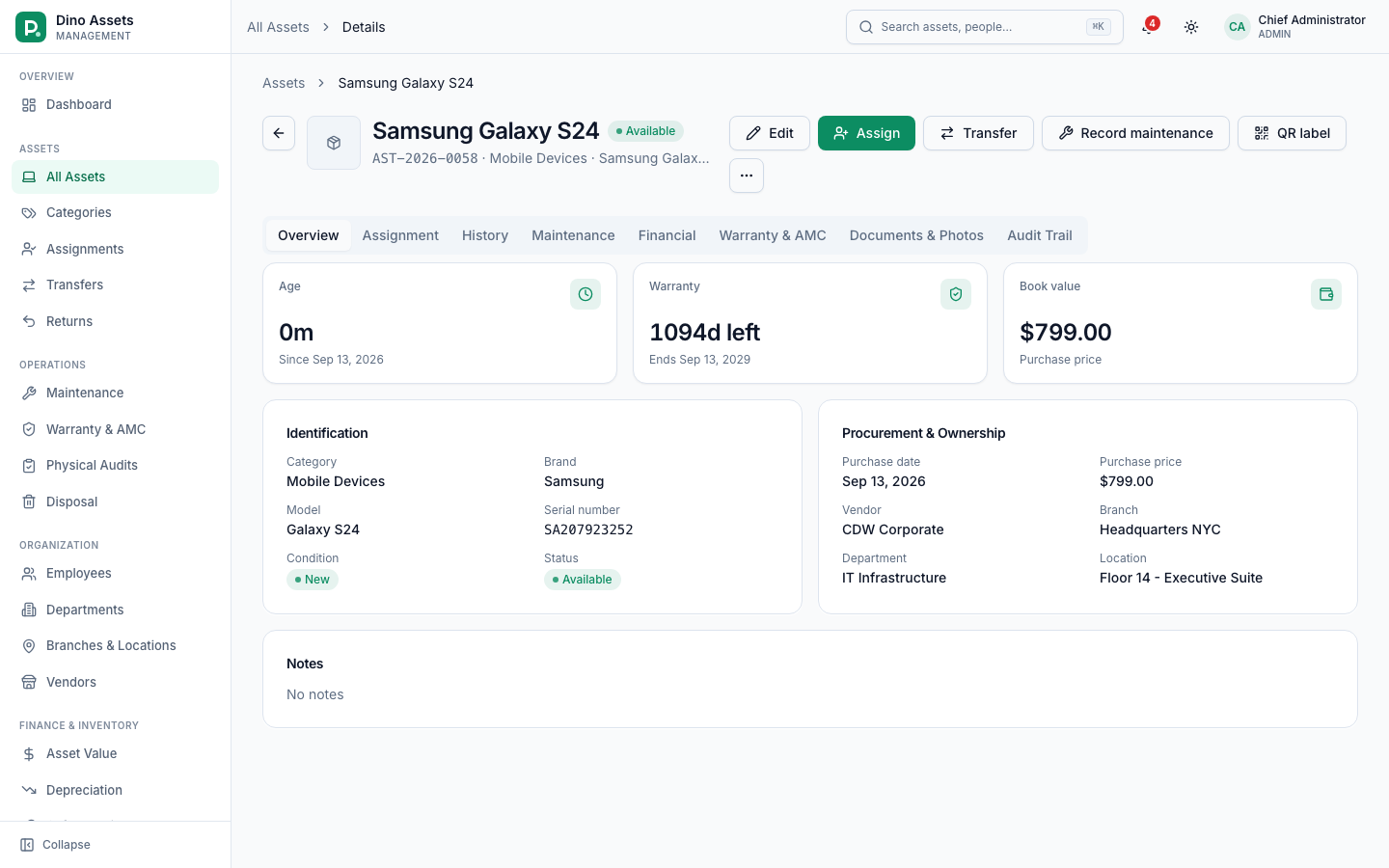This screenshot has width=1389, height=868.
Task: Open Disposal in sidebar
Action: click(115, 502)
